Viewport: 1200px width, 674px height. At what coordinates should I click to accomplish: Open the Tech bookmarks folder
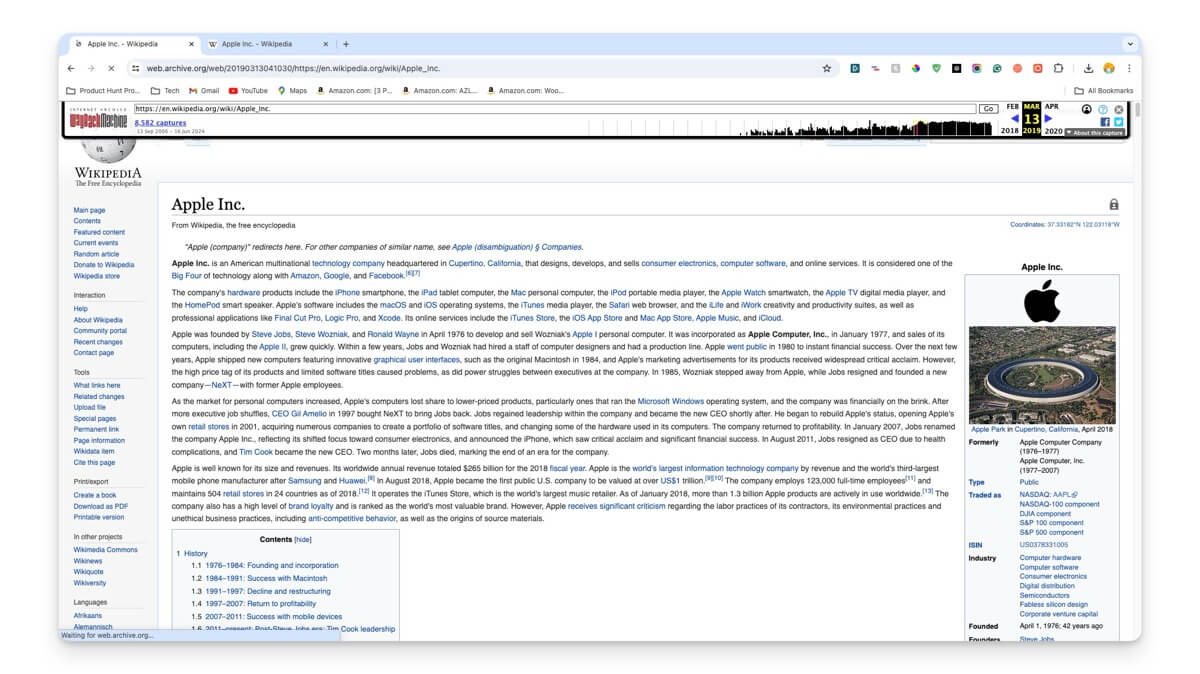click(x=165, y=90)
